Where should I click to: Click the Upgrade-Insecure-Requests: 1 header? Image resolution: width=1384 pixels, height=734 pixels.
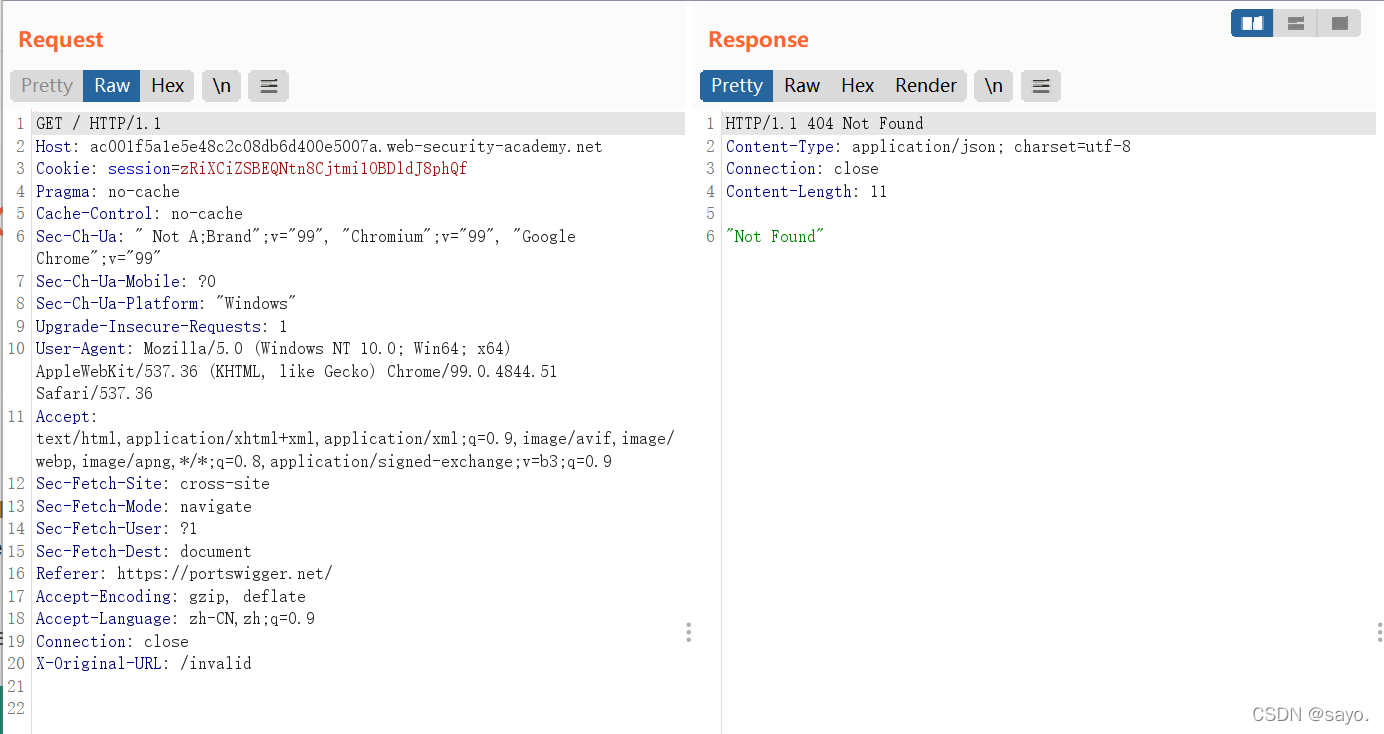[162, 327]
